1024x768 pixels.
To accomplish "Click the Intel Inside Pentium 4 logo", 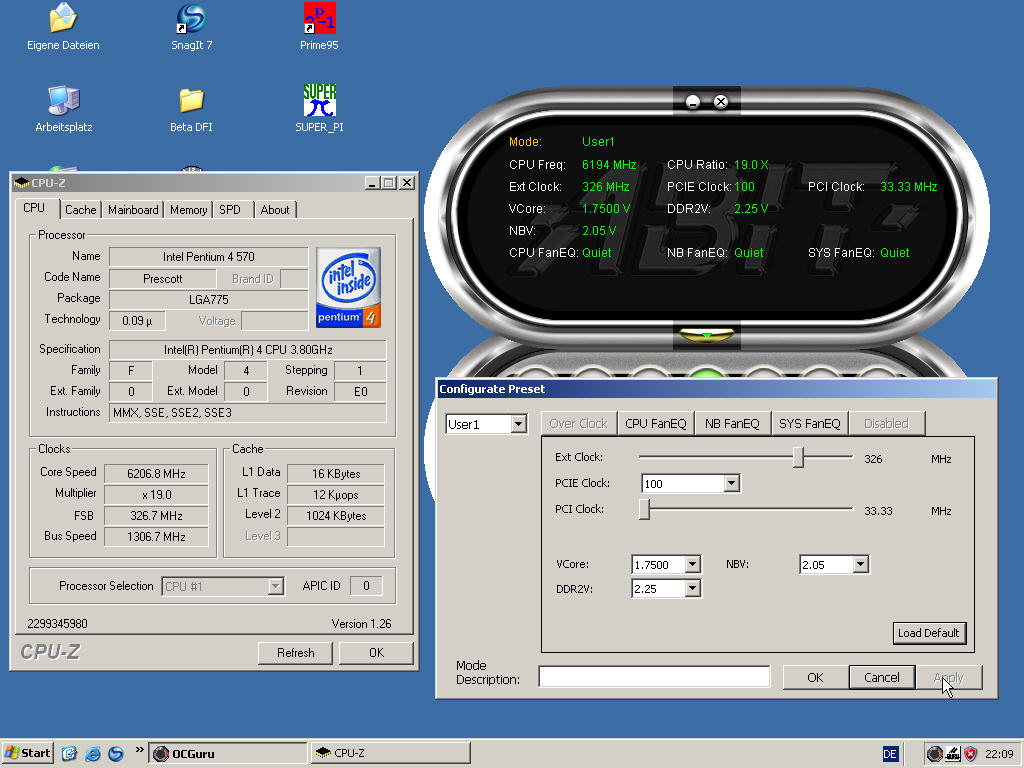I will click(348, 287).
